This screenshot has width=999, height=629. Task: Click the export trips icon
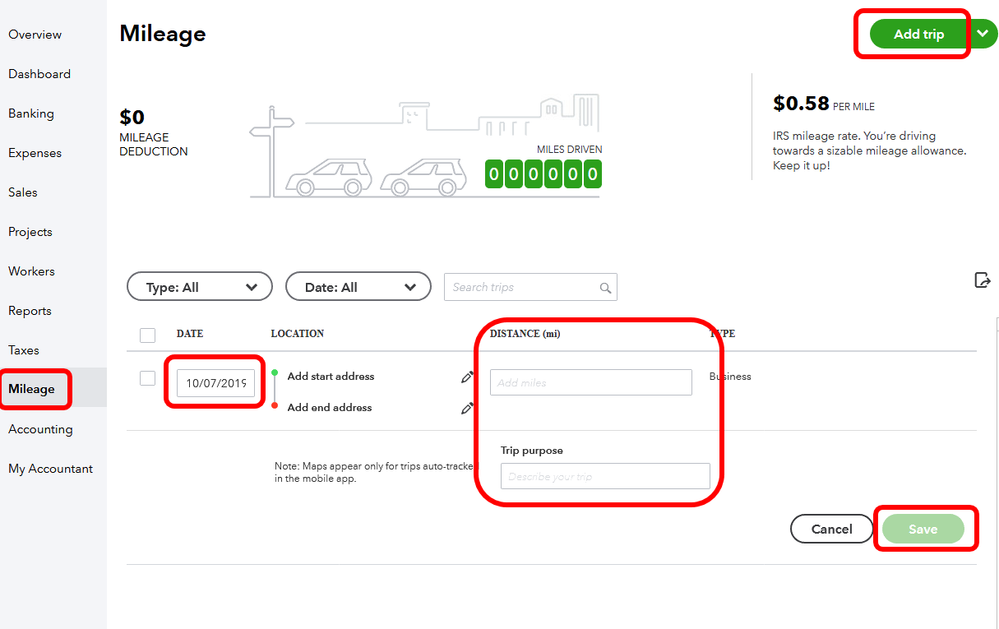[982, 280]
